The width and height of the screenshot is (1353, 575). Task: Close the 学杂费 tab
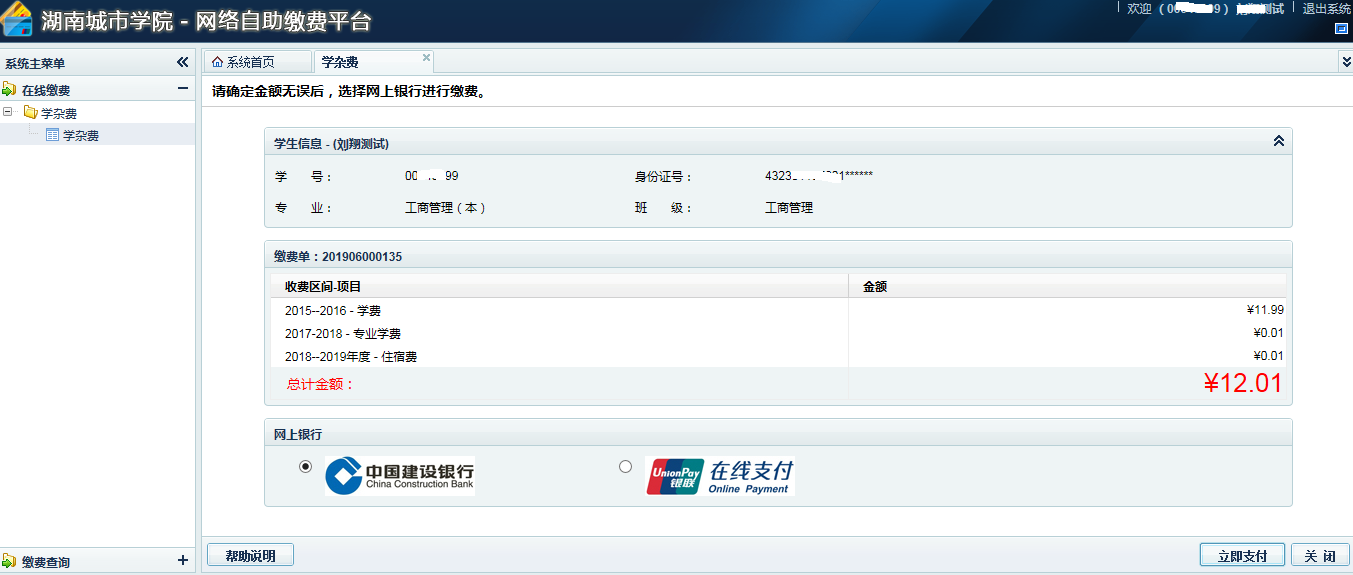point(426,58)
